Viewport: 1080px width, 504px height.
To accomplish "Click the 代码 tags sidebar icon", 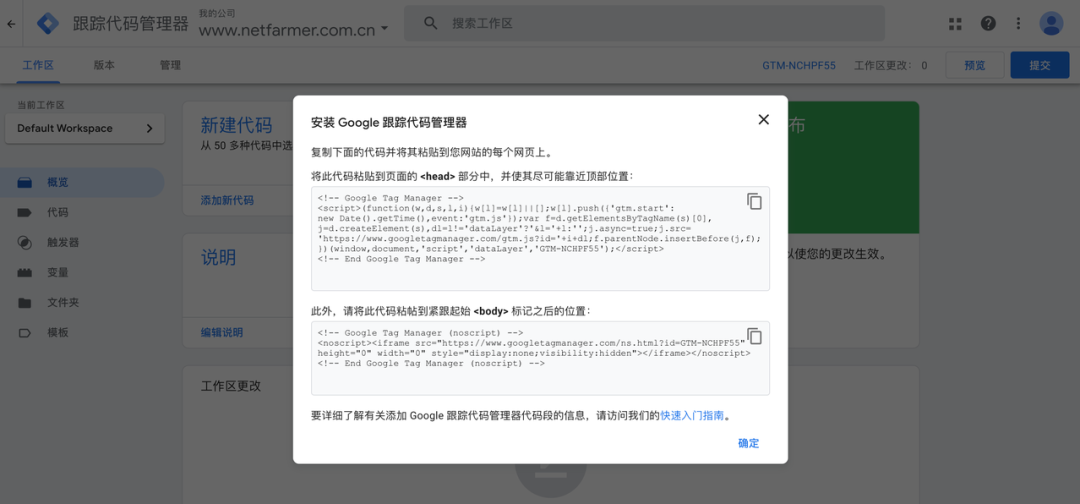I will (x=25, y=213).
